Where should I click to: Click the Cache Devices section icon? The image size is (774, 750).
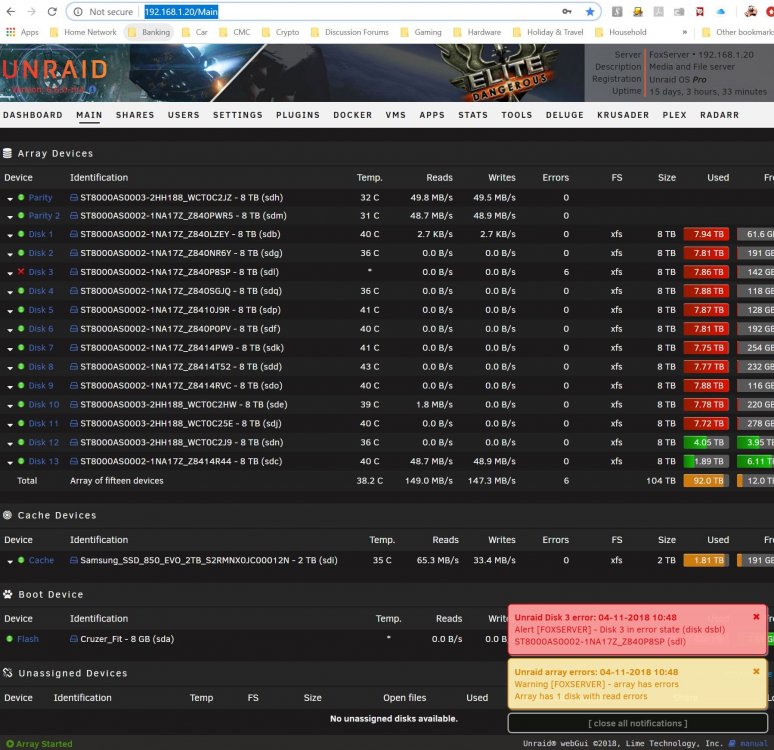7,515
